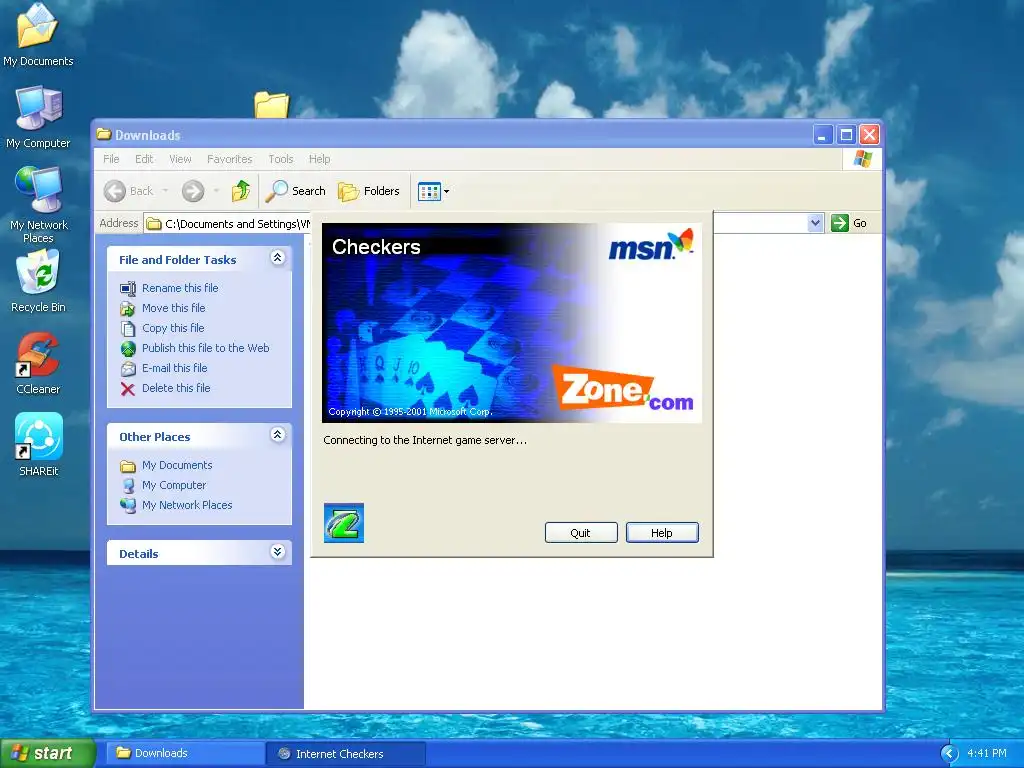Show hidden tray icons arrow
Screen dimensions: 1024x768
949,754
